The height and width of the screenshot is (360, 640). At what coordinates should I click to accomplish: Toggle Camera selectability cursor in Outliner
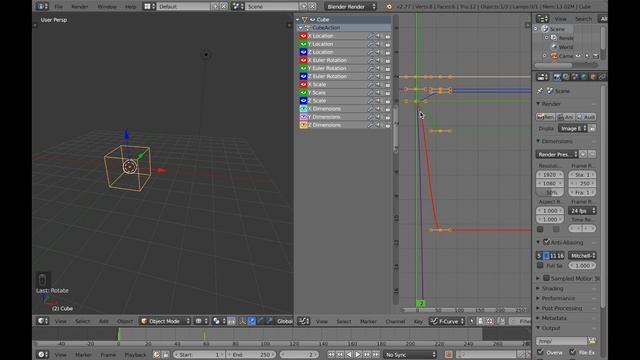point(587,56)
